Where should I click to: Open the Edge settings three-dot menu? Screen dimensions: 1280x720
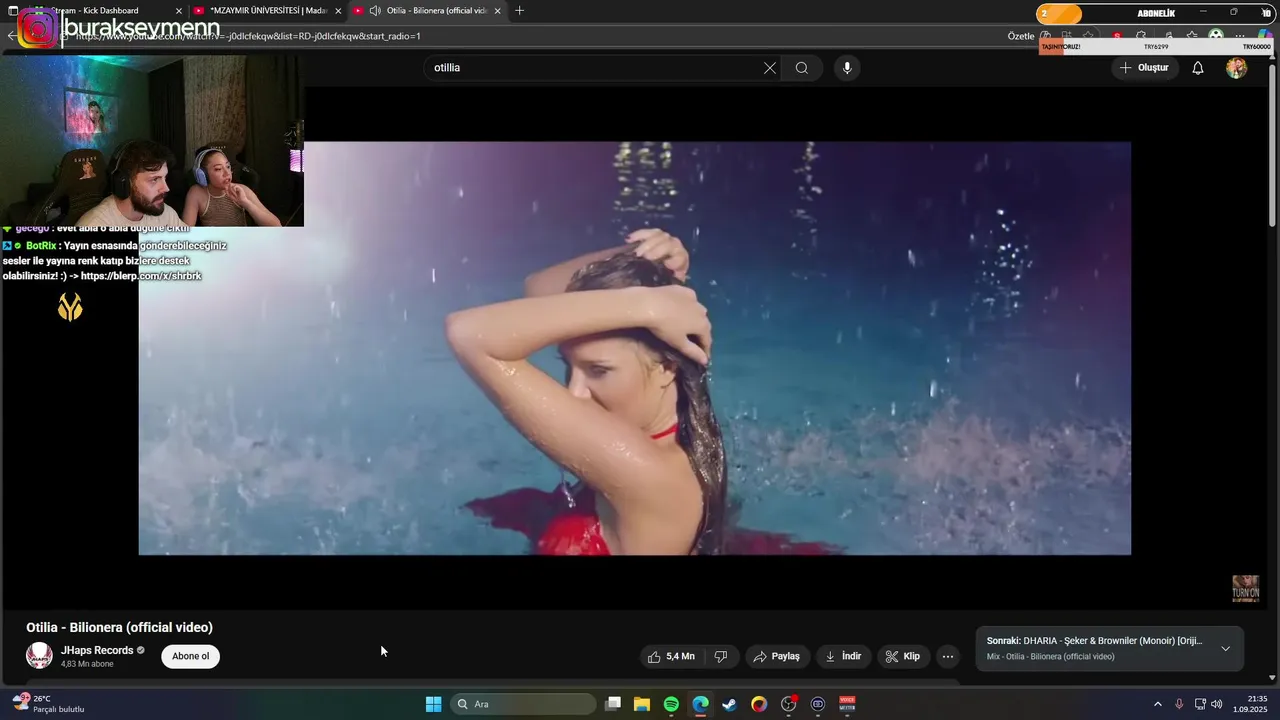point(1240,36)
